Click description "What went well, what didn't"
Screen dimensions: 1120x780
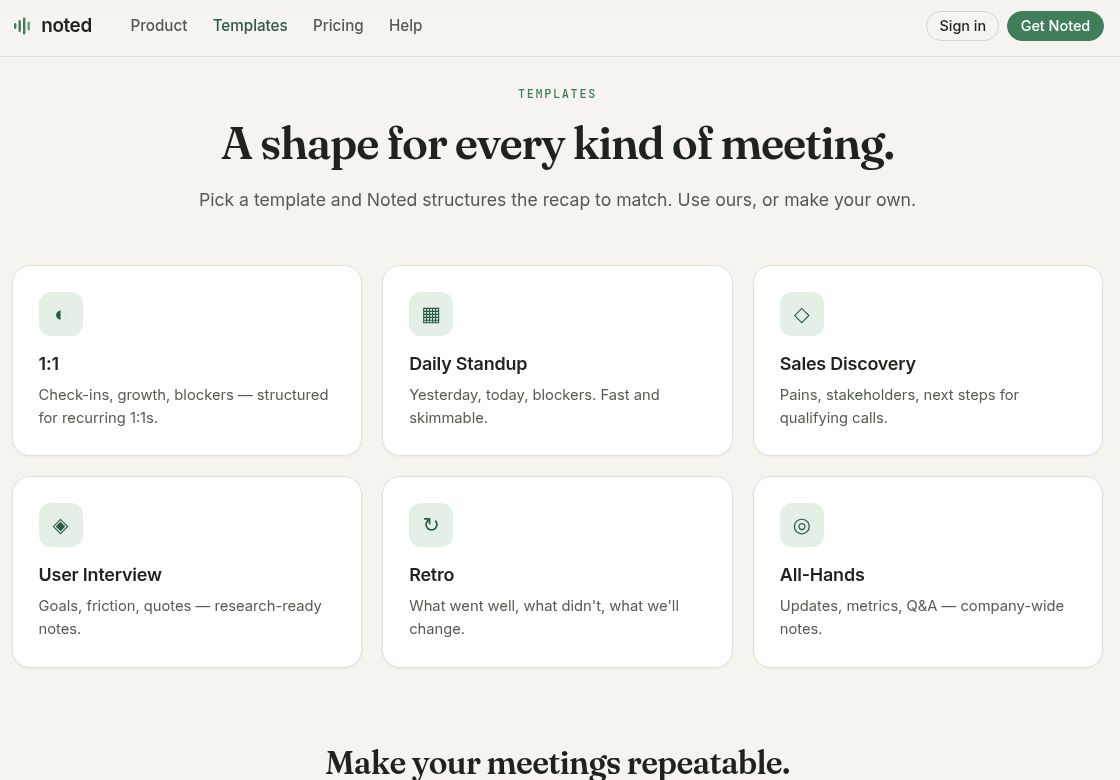coord(544,617)
